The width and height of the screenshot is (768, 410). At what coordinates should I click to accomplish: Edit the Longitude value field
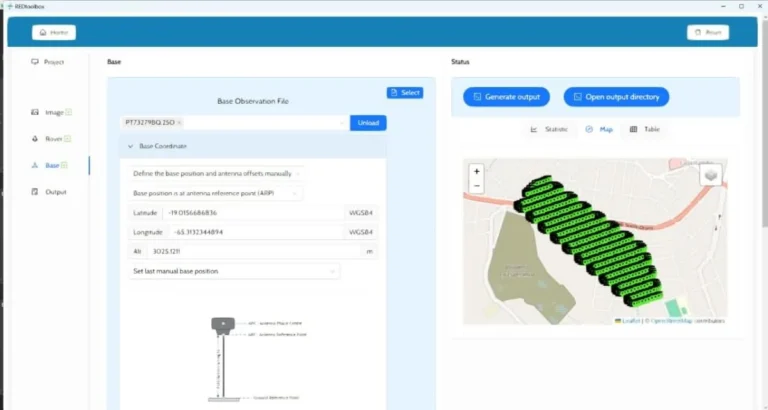pos(257,232)
